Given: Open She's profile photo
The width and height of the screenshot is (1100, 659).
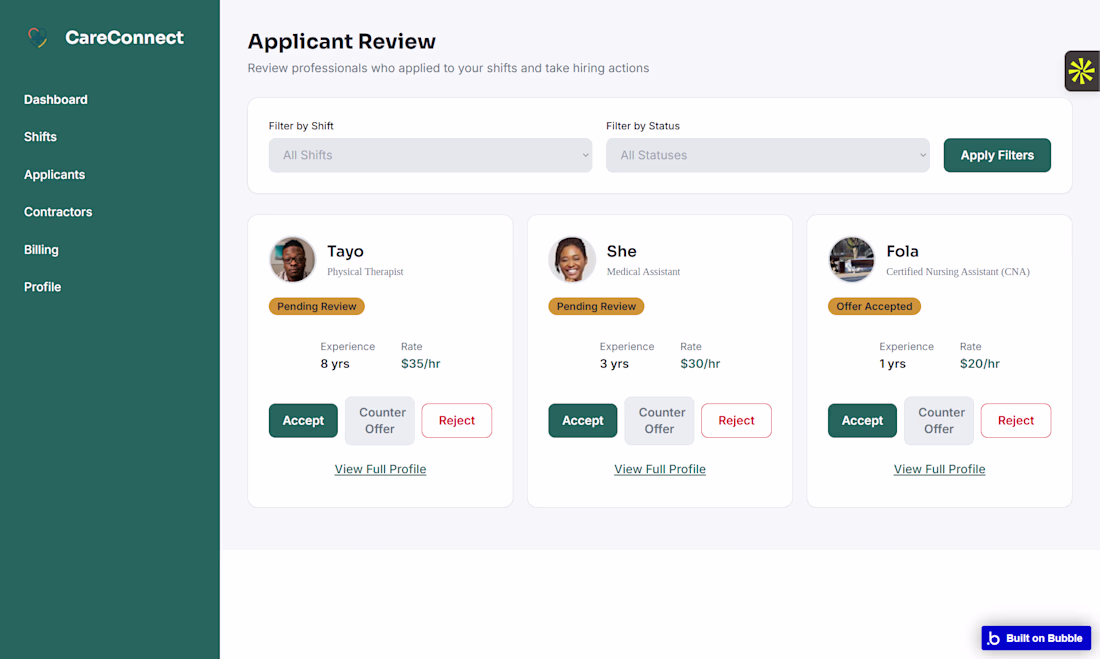Looking at the screenshot, I should pos(572,259).
